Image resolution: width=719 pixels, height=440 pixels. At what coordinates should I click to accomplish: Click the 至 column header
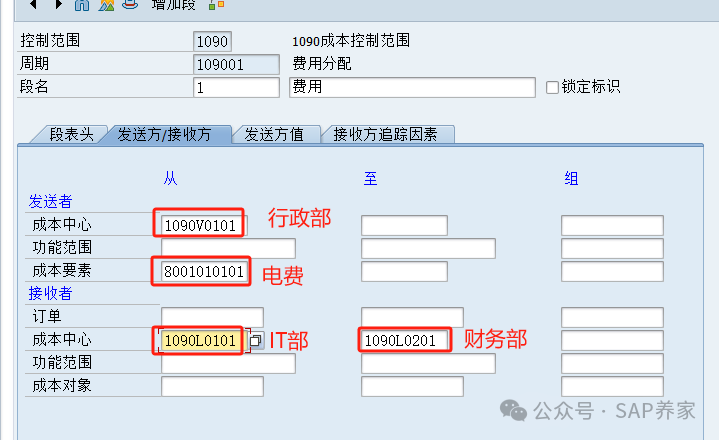[x=370, y=178]
